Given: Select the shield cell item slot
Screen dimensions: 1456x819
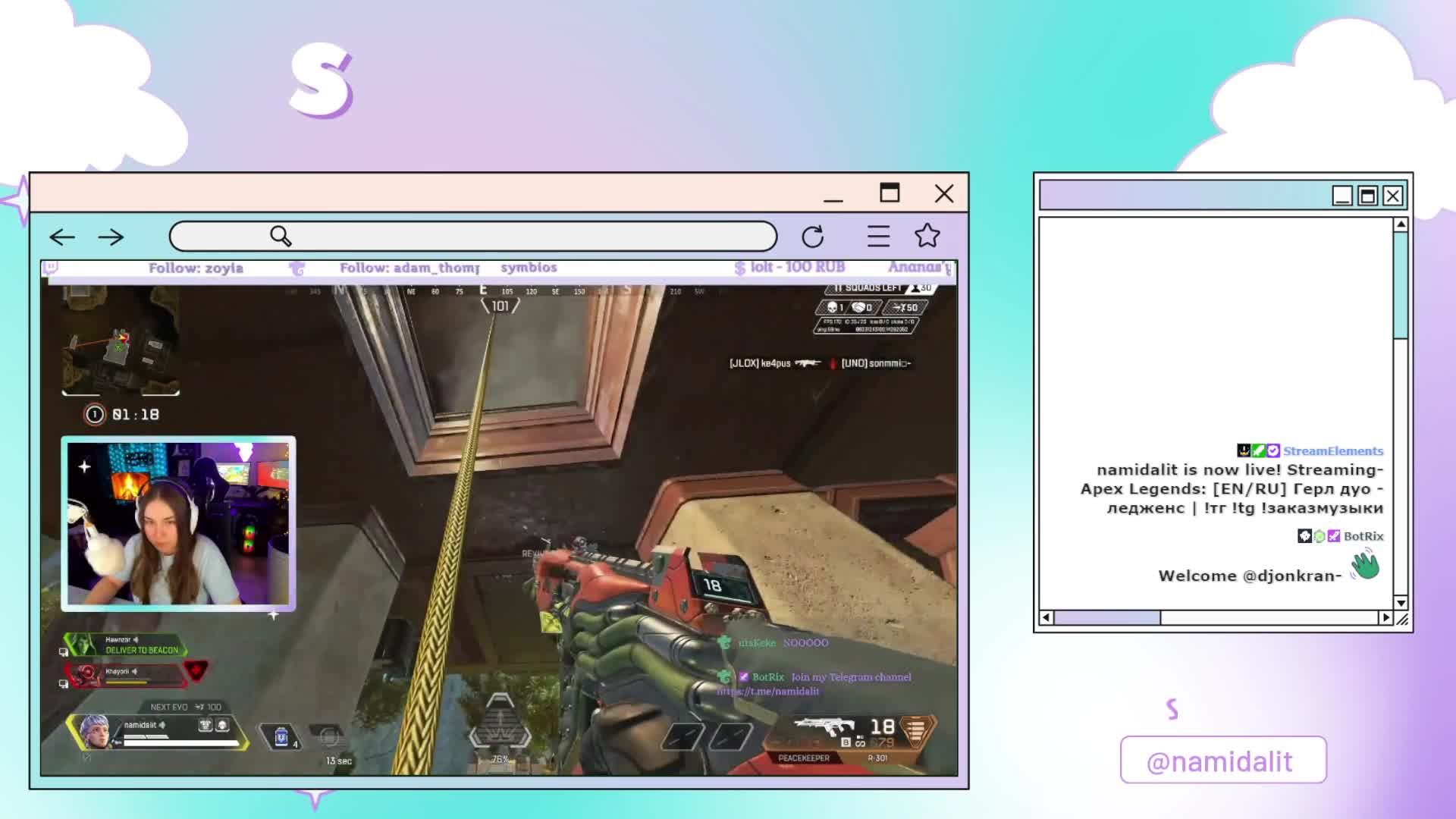Looking at the screenshot, I should pyautogui.click(x=281, y=736).
